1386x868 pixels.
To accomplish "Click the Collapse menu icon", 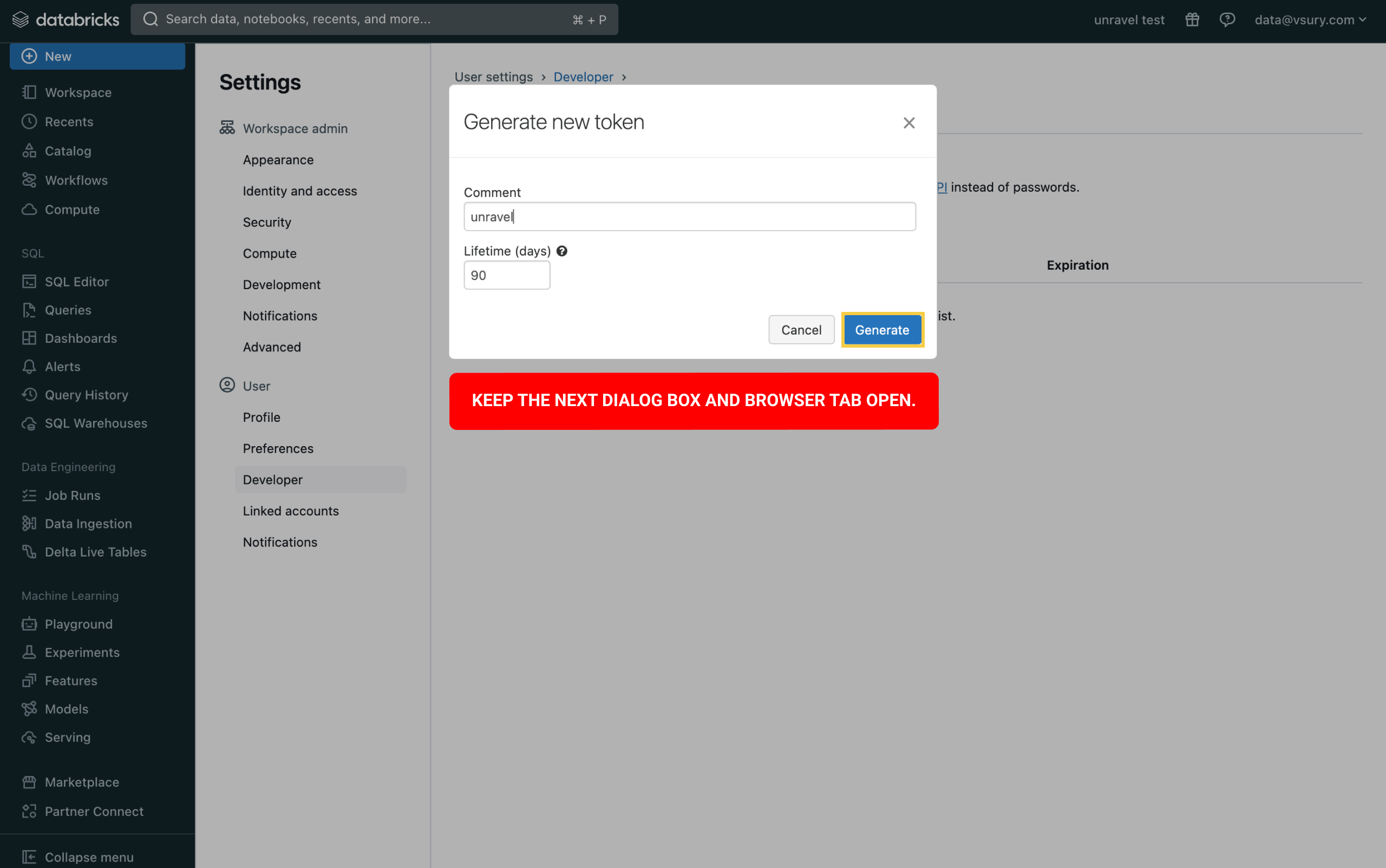I will 29,857.
